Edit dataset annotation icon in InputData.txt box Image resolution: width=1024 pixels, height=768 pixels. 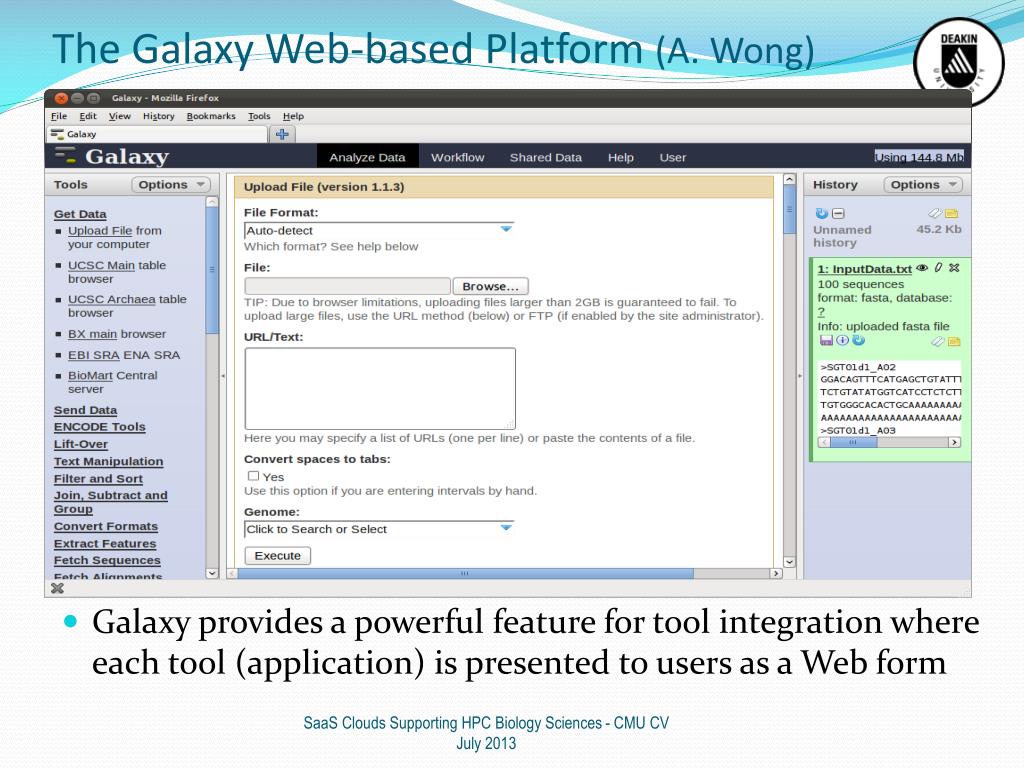(954, 342)
